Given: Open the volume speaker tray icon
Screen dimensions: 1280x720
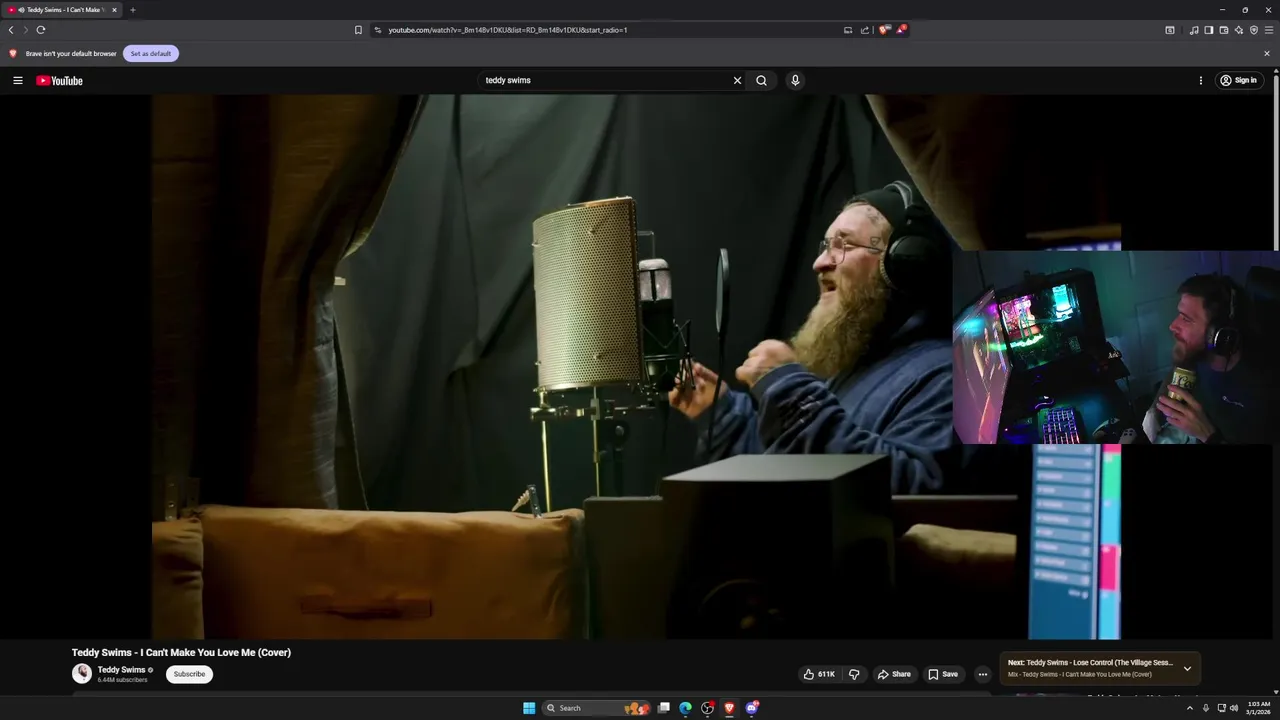Looking at the screenshot, I should (1234, 708).
